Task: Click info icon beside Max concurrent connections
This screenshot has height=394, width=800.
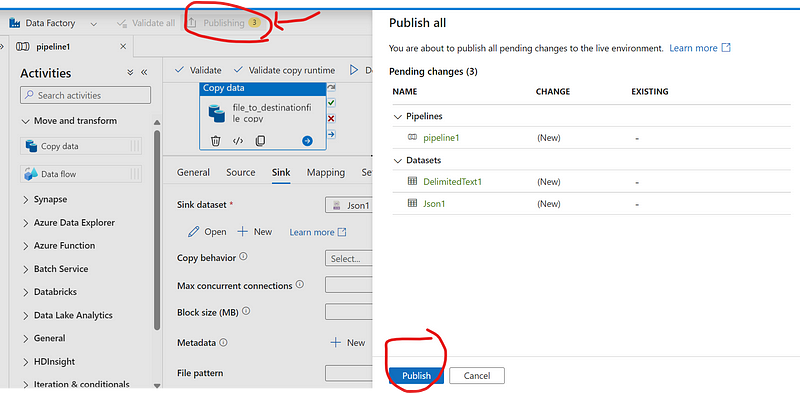Action: click(299, 285)
